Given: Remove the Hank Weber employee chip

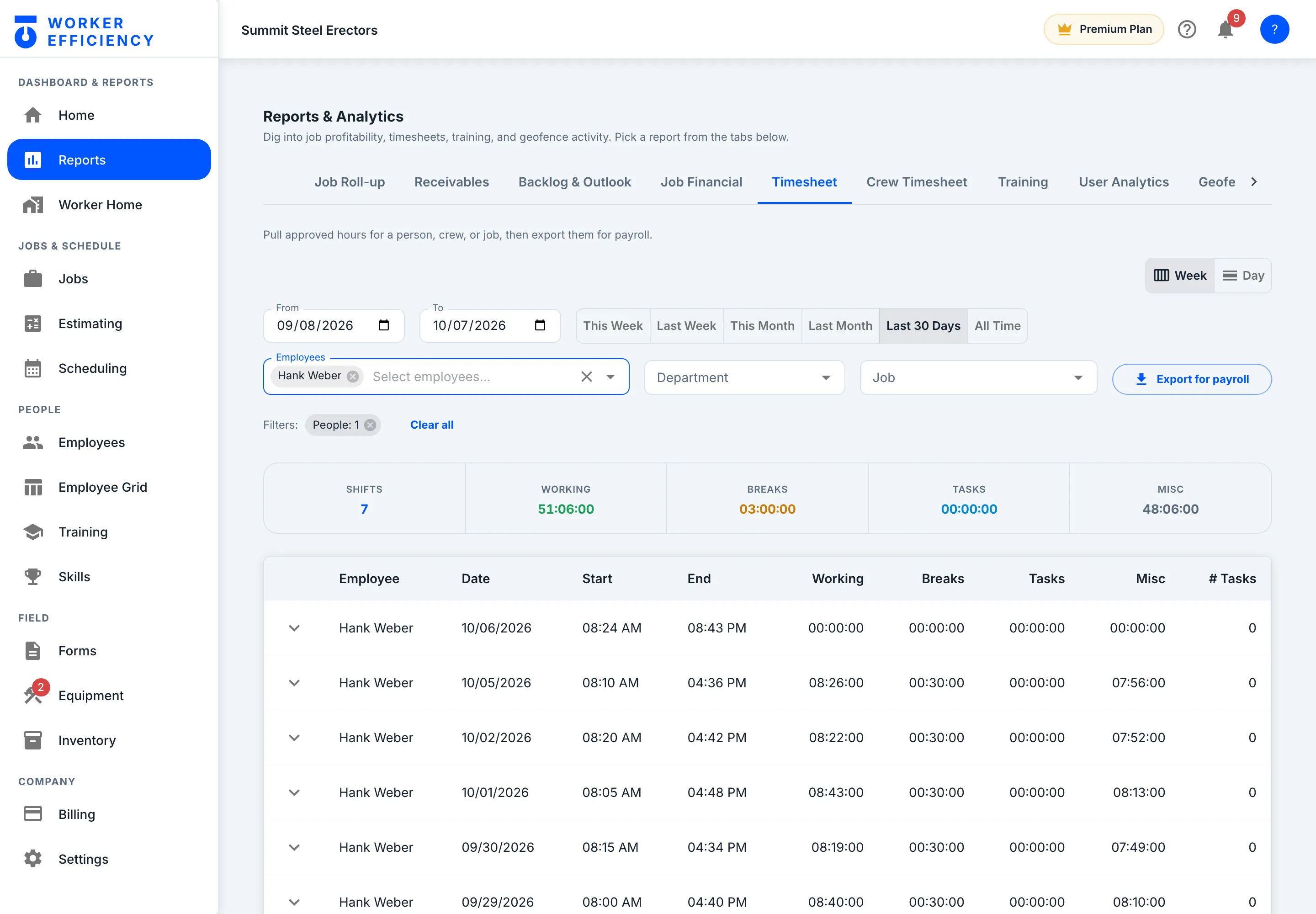Looking at the screenshot, I should pyautogui.click(x=353, y=376).
